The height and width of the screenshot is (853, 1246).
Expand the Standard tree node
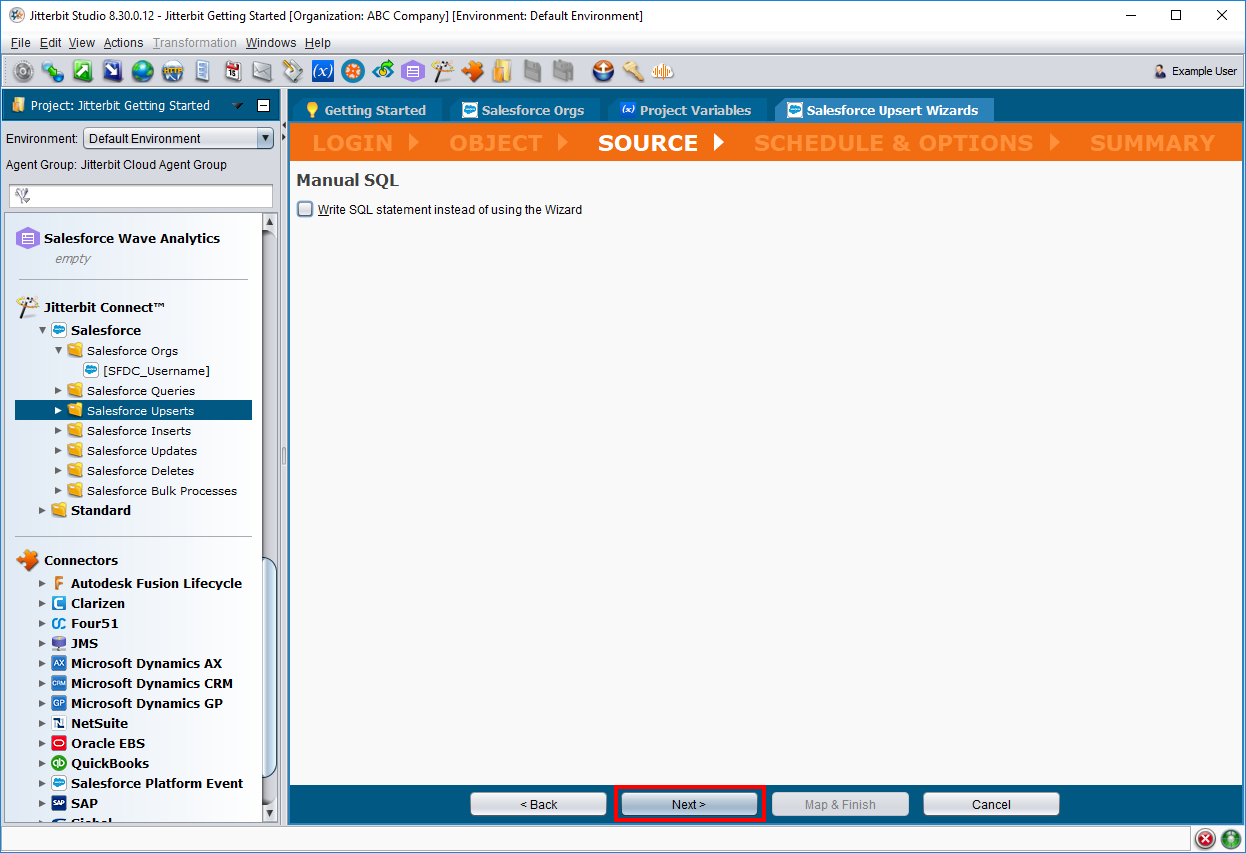point(42,511)
